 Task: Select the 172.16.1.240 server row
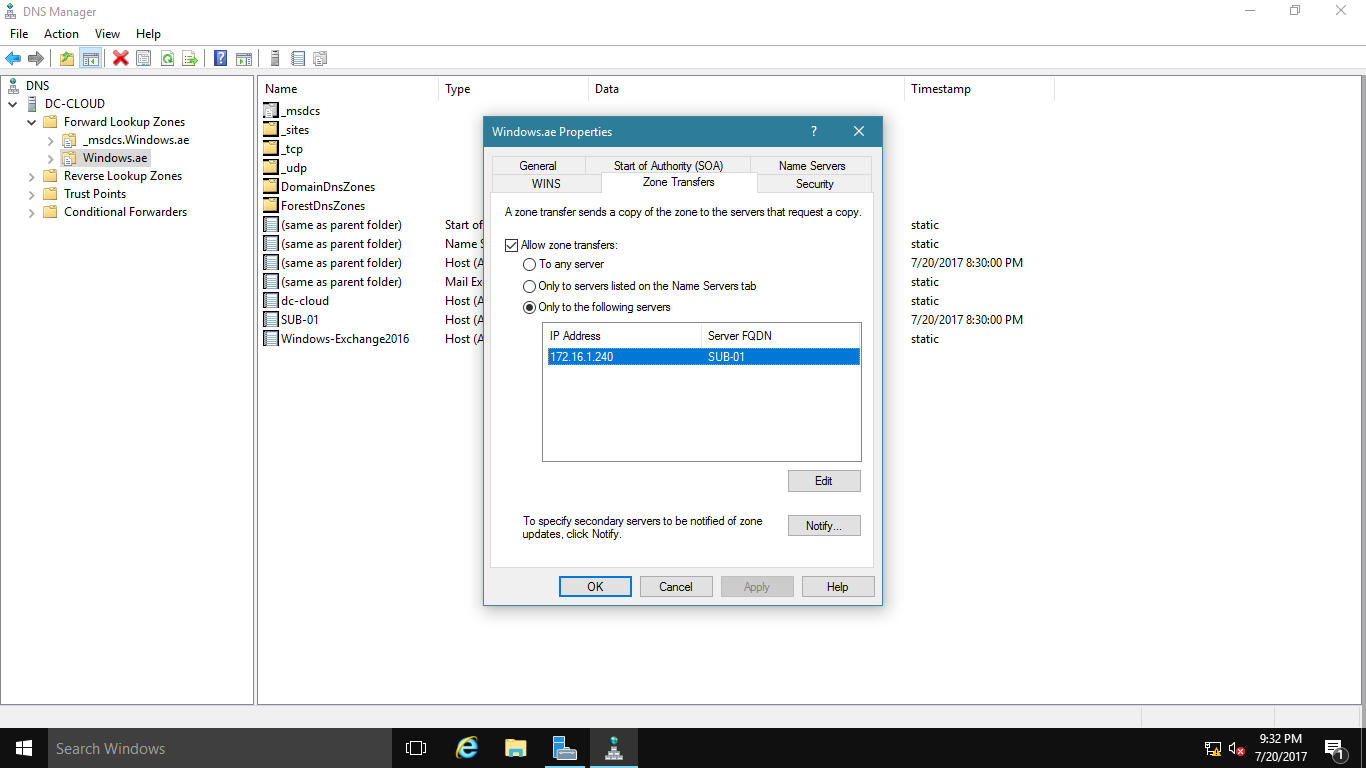click(x=704, y=357)
